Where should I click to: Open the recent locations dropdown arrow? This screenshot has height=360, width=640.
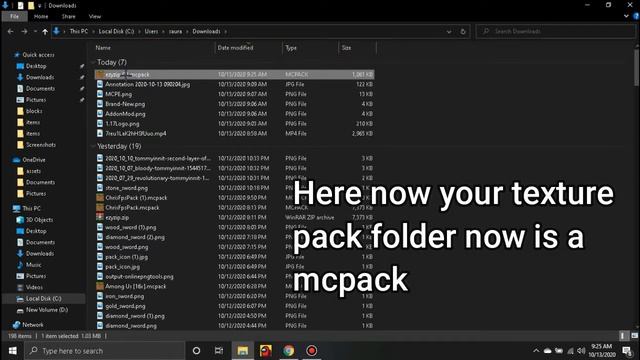click(35, 31)
